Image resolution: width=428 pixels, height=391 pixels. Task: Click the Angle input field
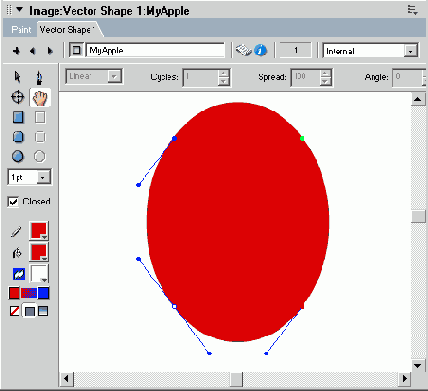(x=407, y=77)
